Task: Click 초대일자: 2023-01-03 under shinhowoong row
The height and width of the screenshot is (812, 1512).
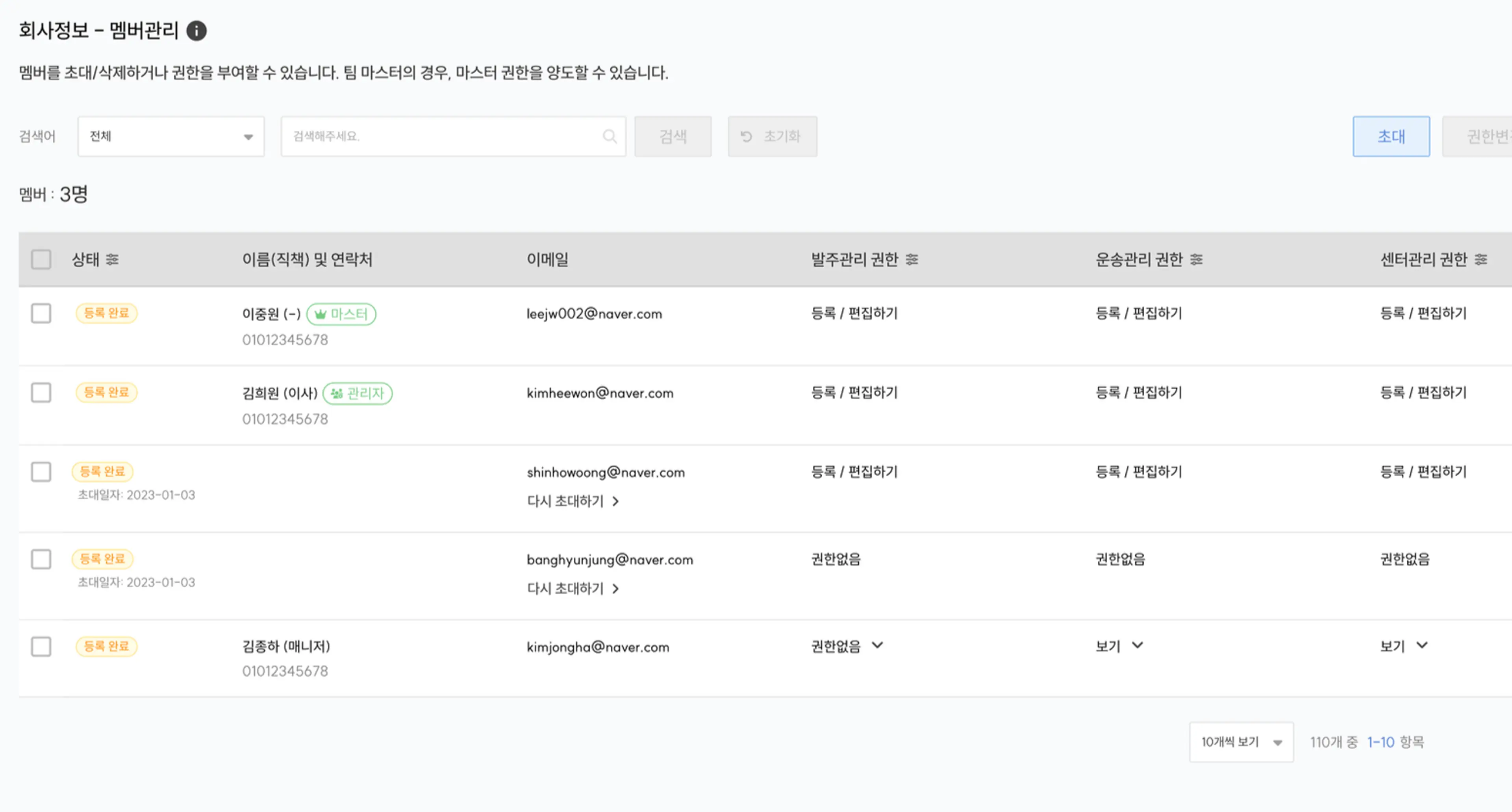Action: click(x=136, y=495)
